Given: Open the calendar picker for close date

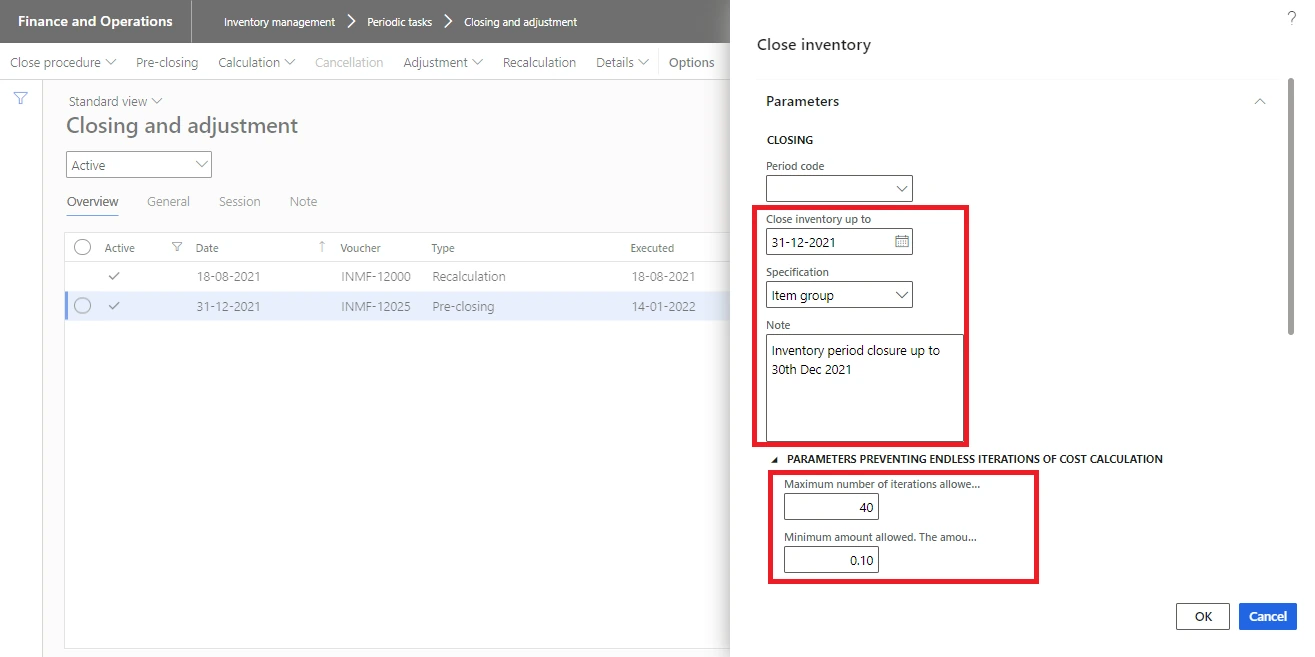Looking at the screenshot, I should click(x=901, y=241).
